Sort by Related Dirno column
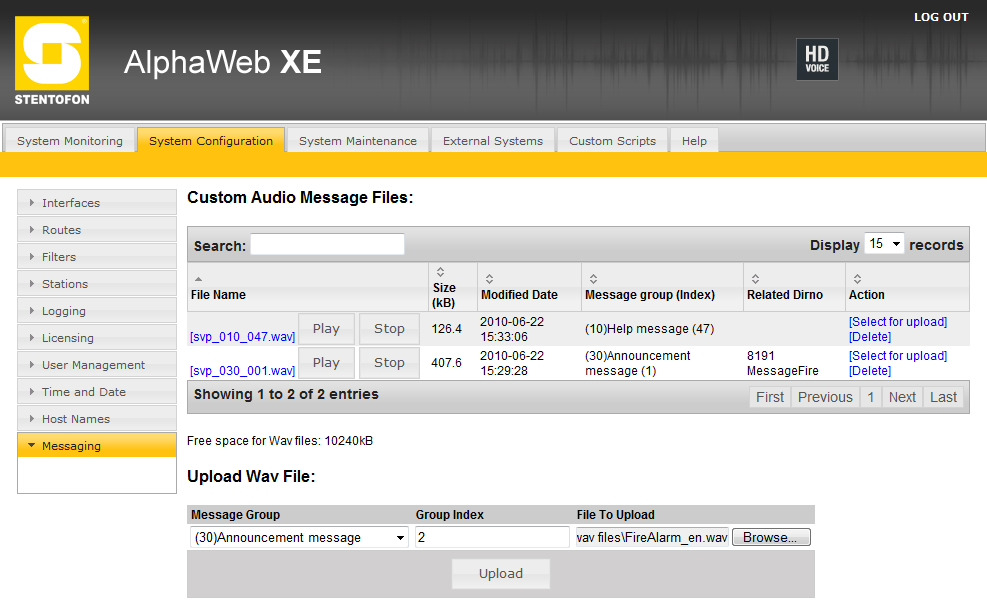Image resolution: width=987 pixels, height=608 pixels. [754, 279]
